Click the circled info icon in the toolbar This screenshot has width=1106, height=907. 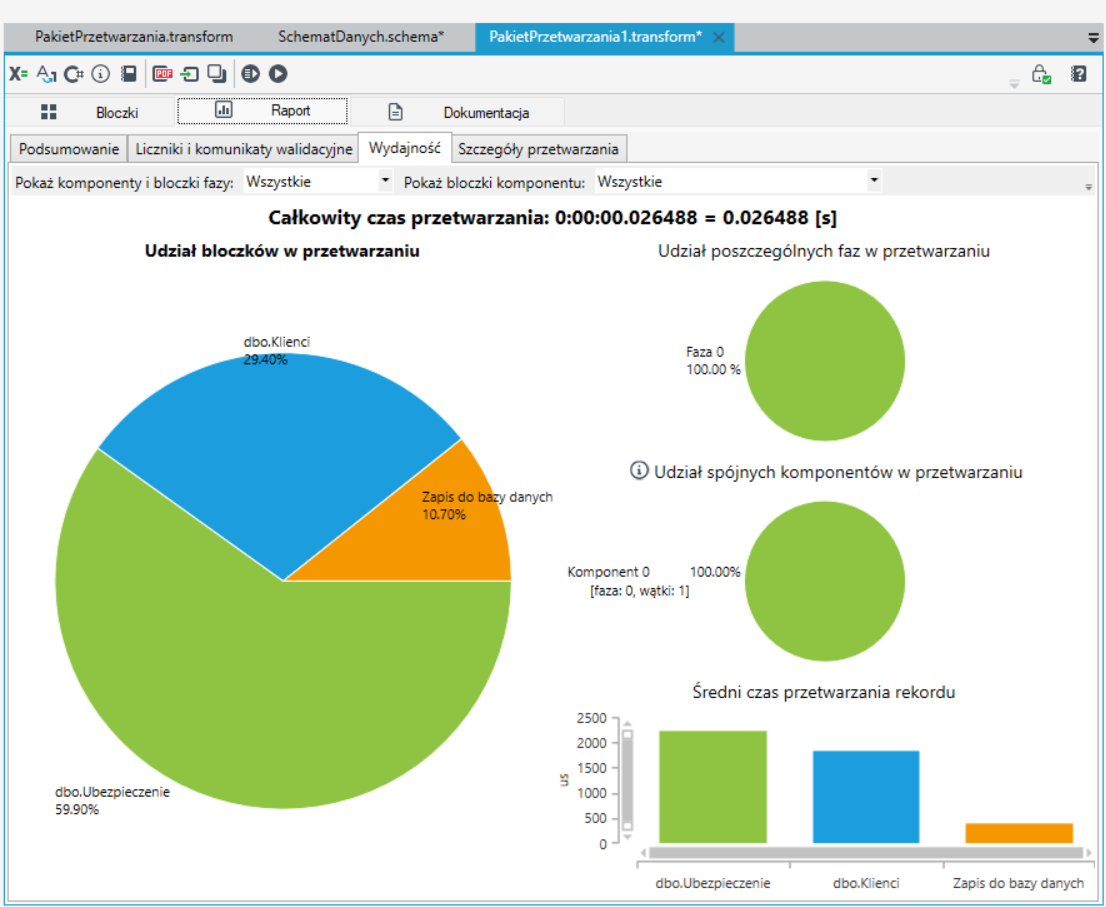pos(101,74)
